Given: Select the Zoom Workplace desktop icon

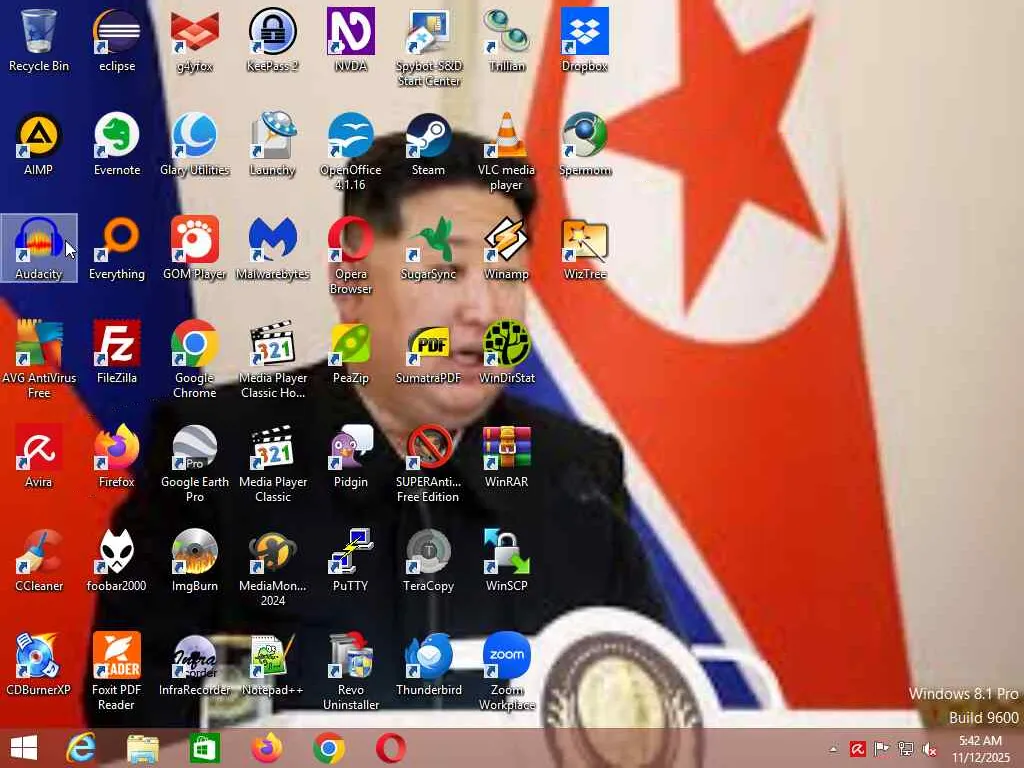Looking at the screenshot, I should [507, 671].
